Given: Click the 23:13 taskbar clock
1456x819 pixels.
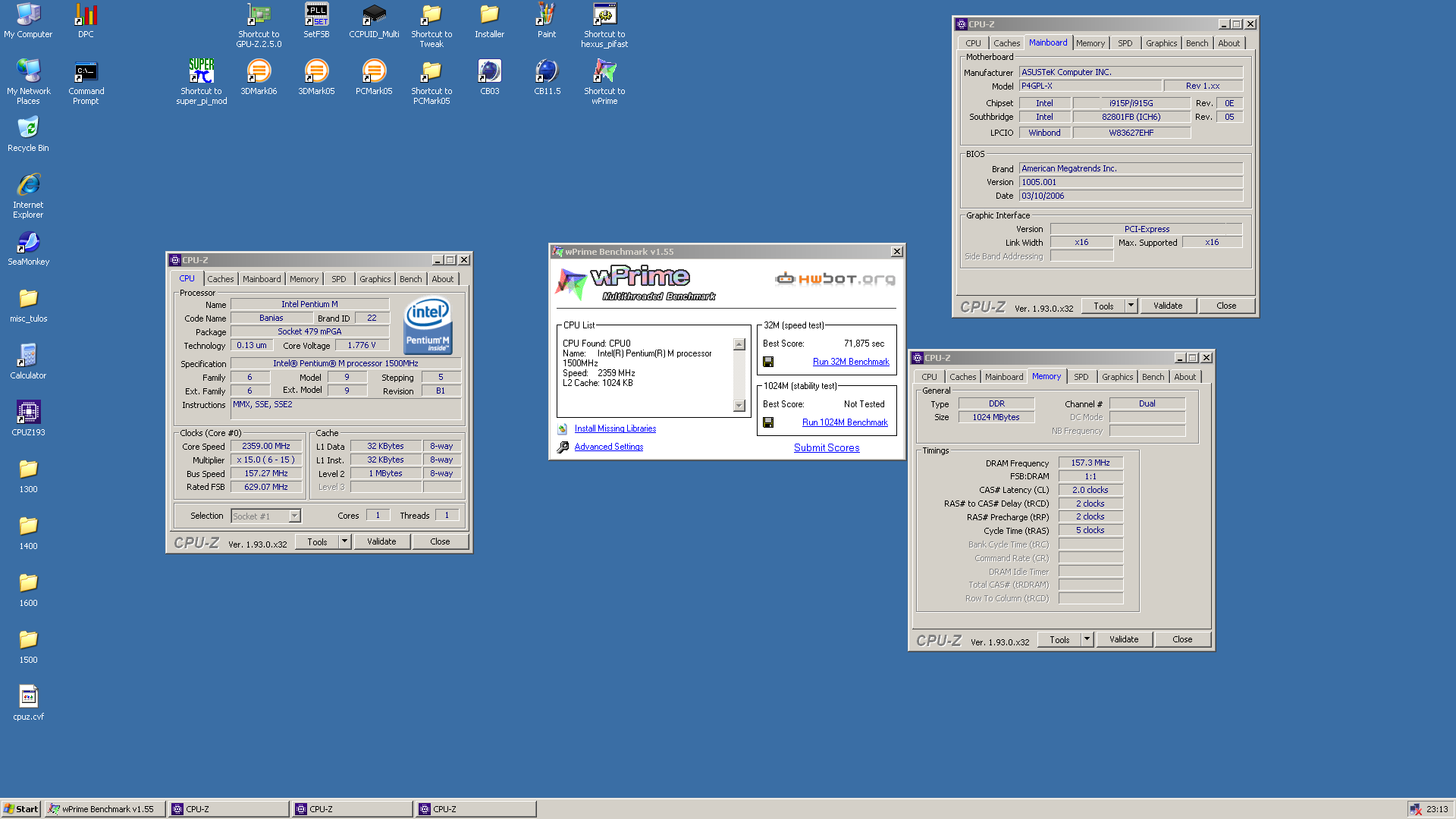Looking at the screenshot, I should coord(1437,809).
